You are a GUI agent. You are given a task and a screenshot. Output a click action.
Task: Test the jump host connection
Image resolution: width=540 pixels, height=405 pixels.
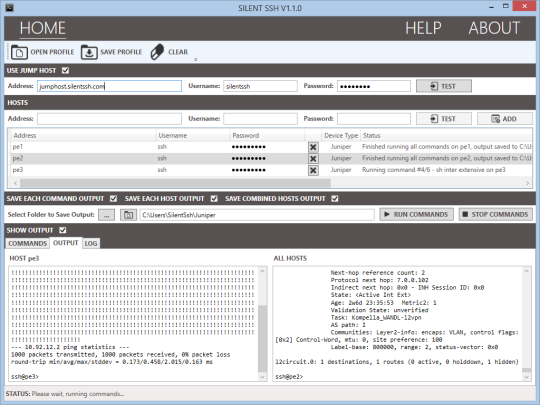[444, 86]
